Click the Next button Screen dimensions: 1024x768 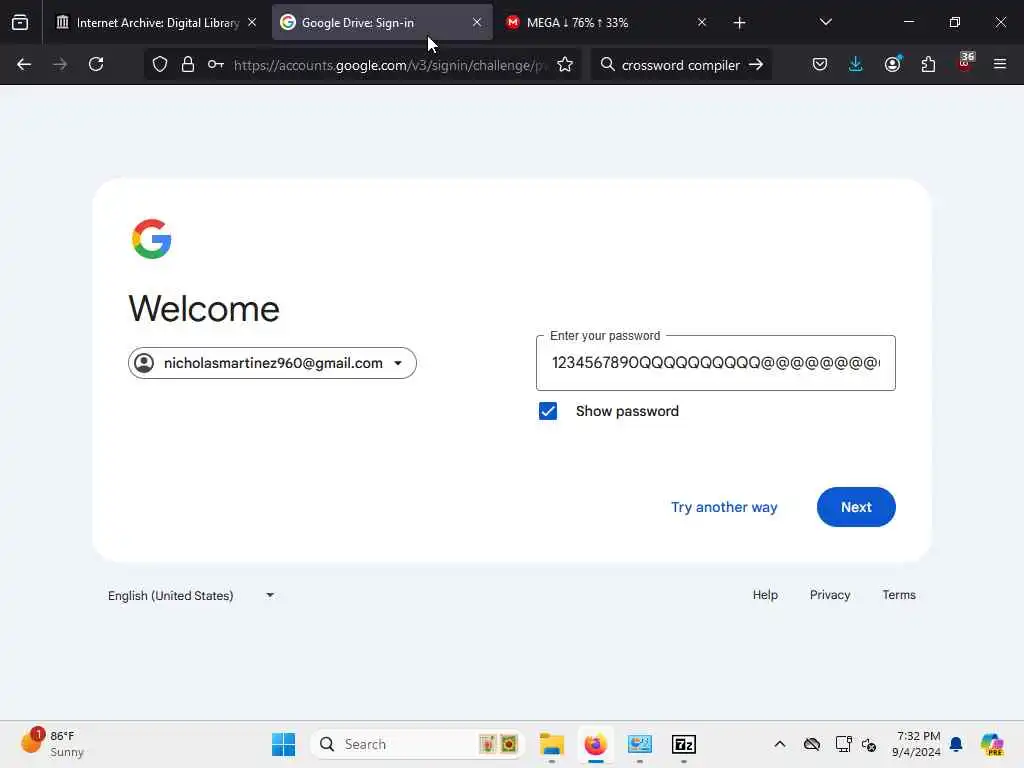(856, 507)
